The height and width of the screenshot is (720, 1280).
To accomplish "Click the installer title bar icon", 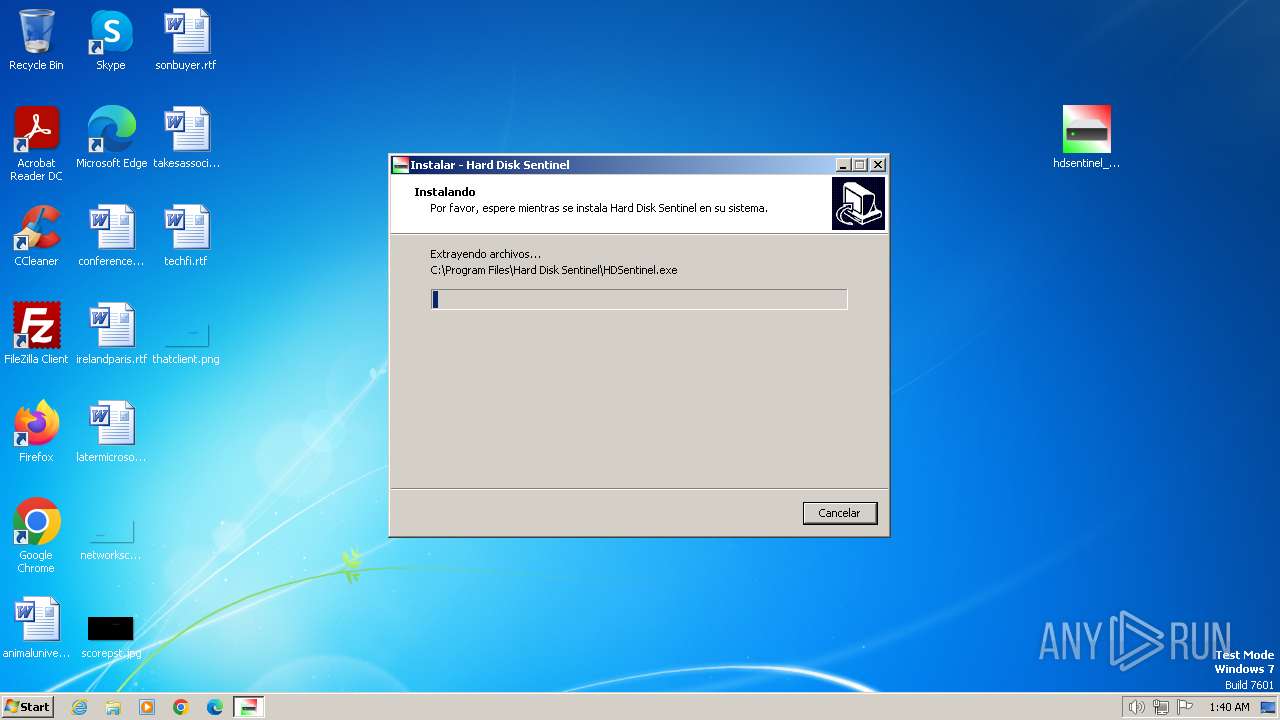I will (x=400, y=165).
